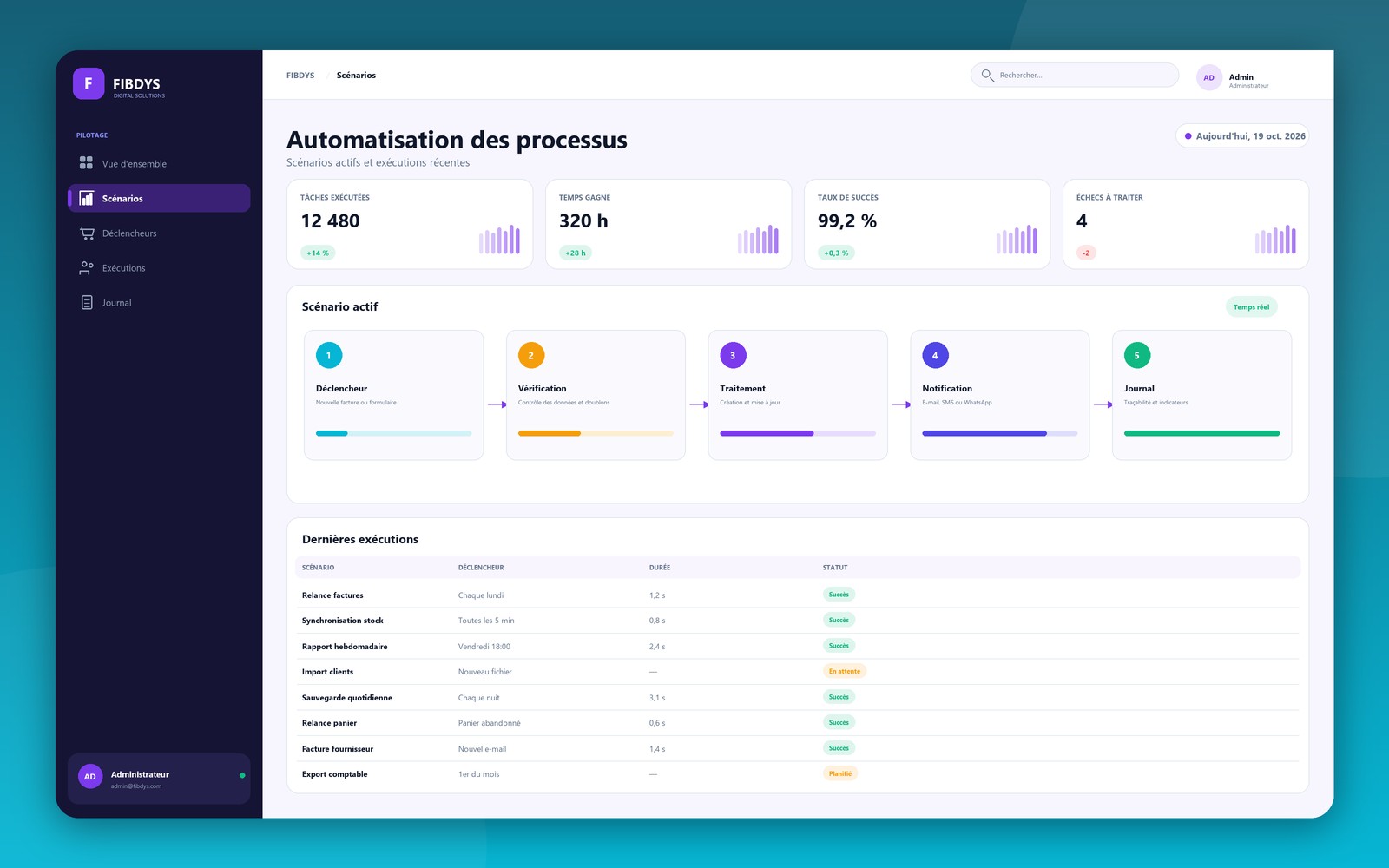
Task: Click Planifié status of Export comptable
Action: (840, 773)
